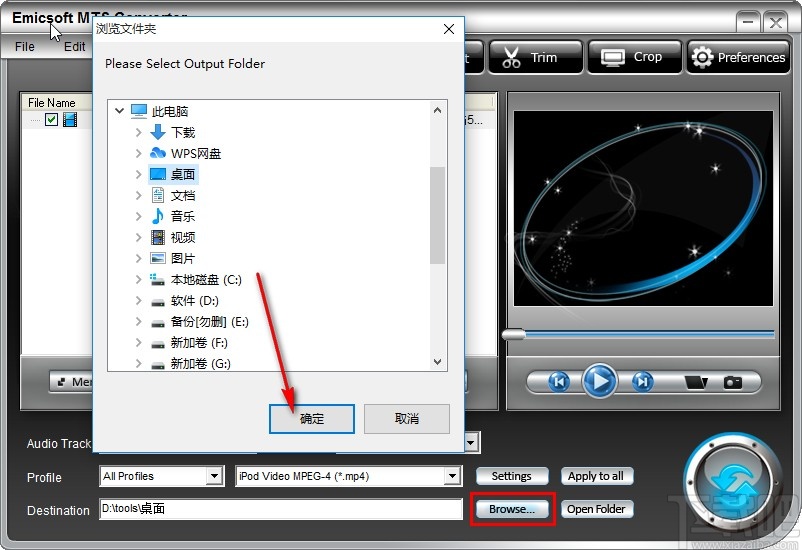
Task: Click the Open Folder button
Action: click(x=596, y=509)
